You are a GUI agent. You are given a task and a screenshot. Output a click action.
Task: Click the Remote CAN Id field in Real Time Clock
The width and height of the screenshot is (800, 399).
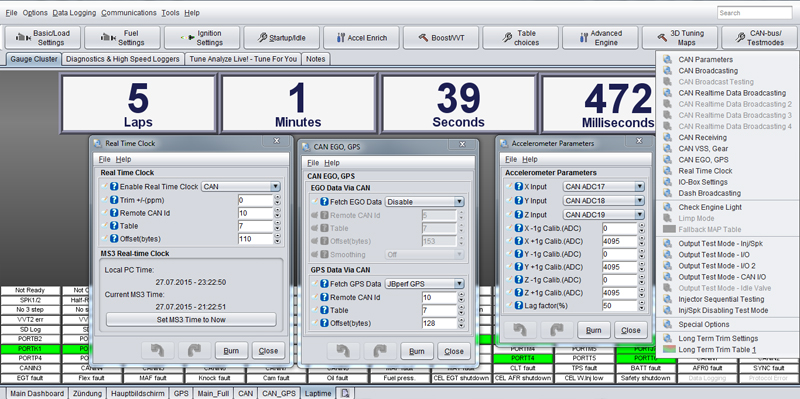[x=256, y=213]
